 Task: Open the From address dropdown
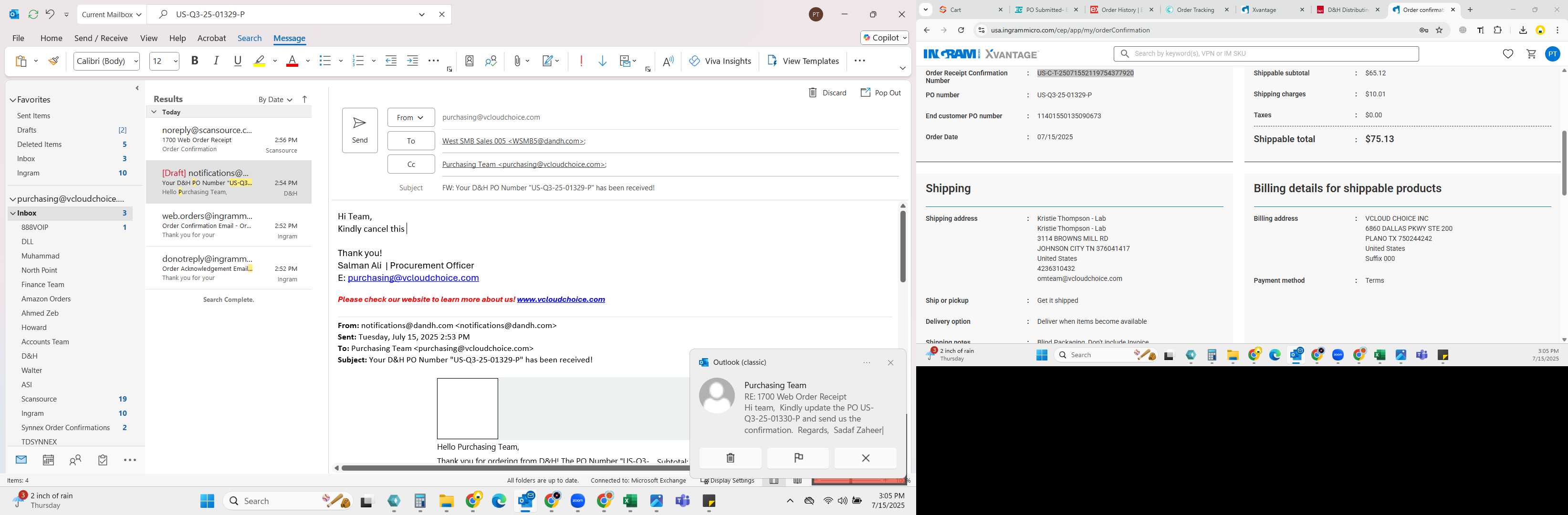tap(411, 117)
